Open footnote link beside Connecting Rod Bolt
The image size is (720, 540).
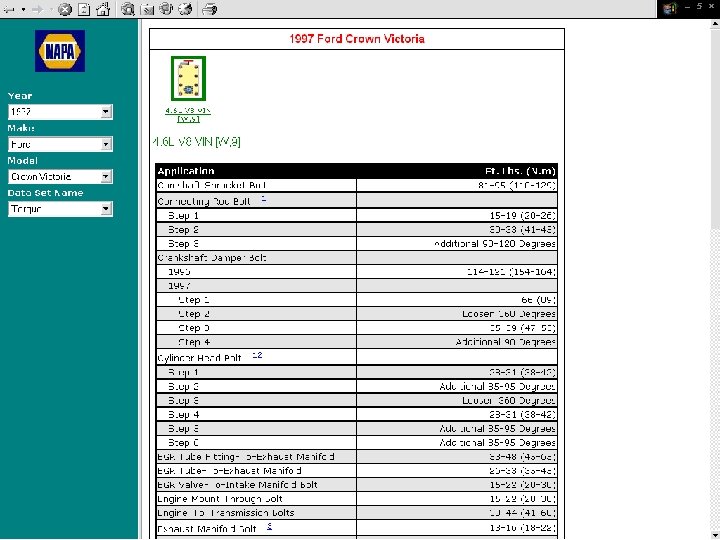[264, 198]
